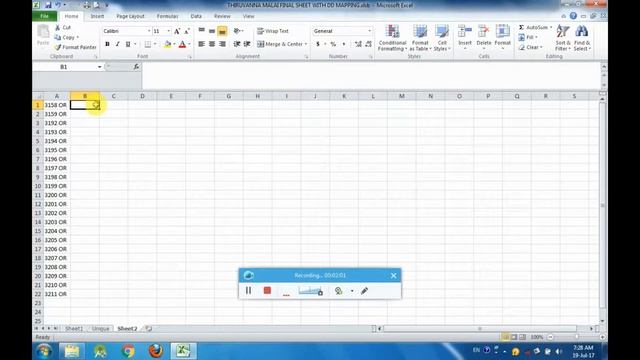Open Firefox from the taskbar
Screen dimensions: 640x360
click(x=156, y=351)
